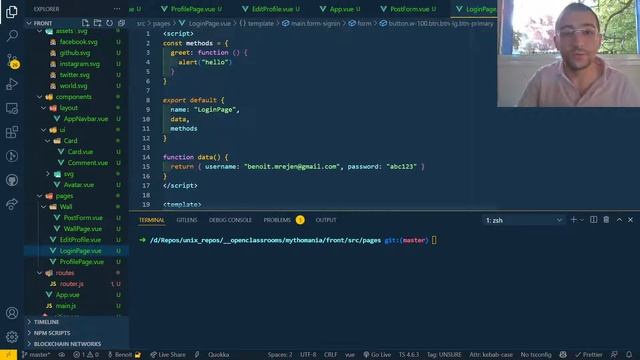Create a new file in FRONT folder
Screen dimensions: 640x360
(x=85, y=23)
